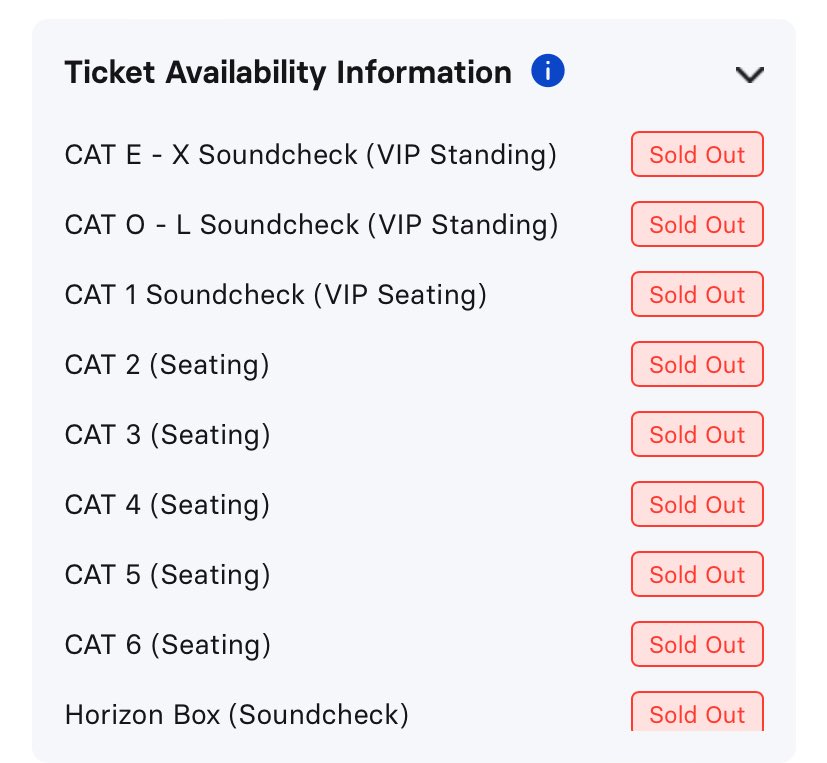Screen dimensions: 827x763
Task: Select the CAT 3 (Seating) label
Action: click(x=167, y=435)
